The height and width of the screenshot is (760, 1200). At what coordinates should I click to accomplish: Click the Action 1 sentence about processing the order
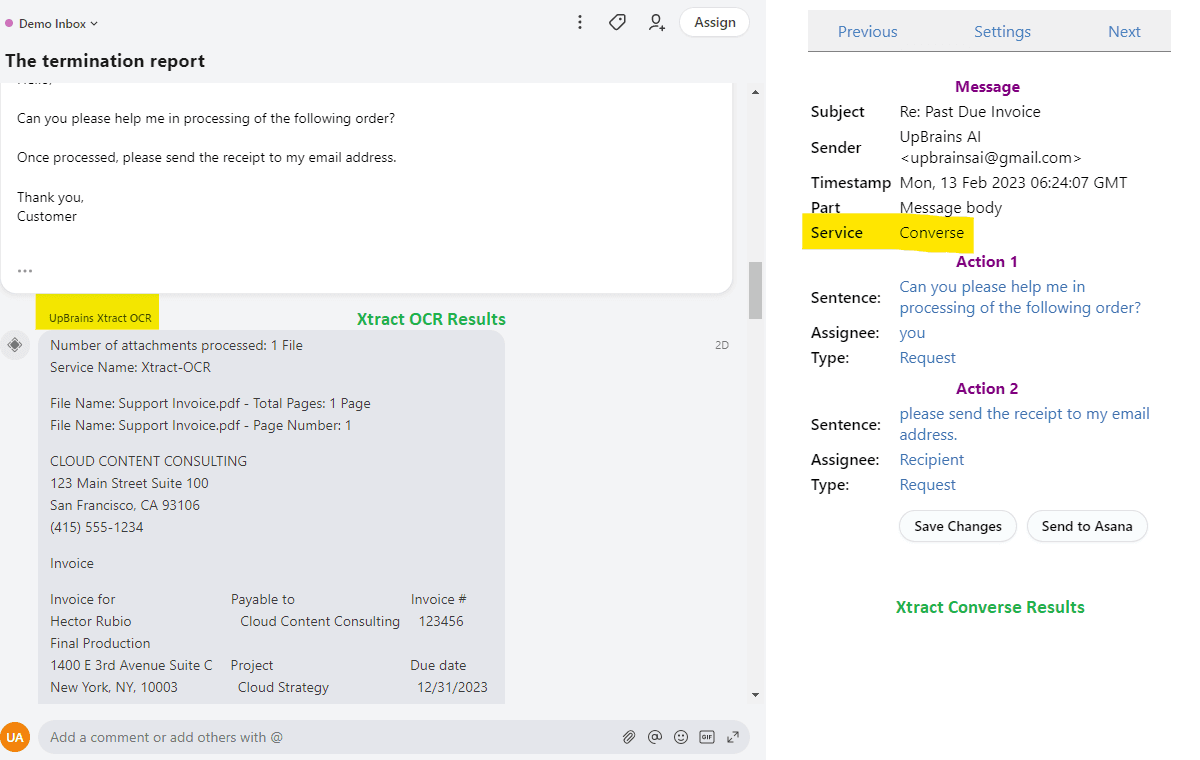[x=1020, y=297]
